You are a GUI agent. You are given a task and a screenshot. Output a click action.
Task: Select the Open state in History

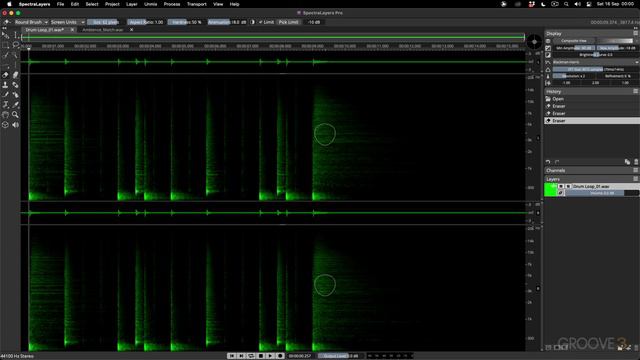pos(592,99)
